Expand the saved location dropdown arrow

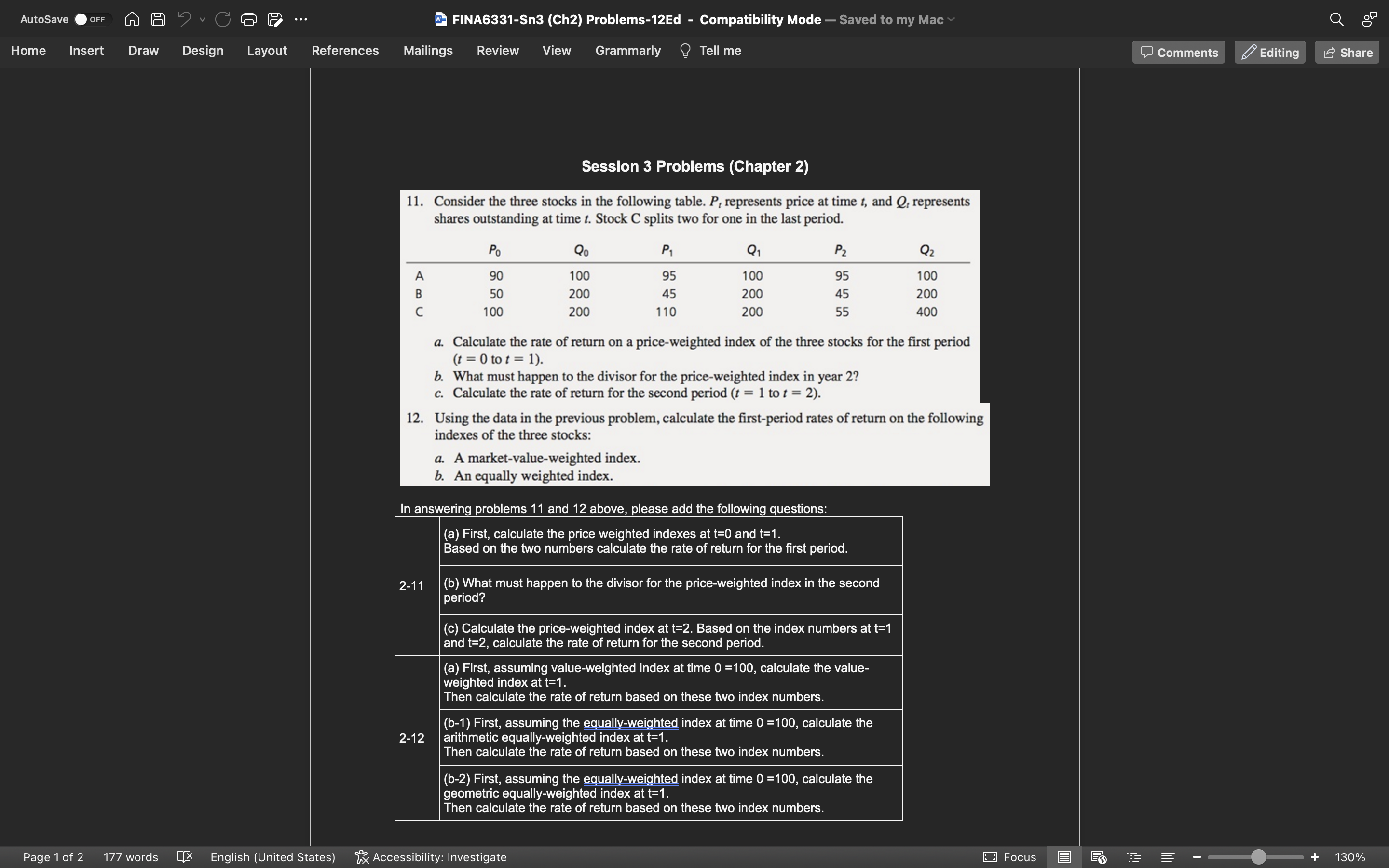[x=951, y=20]
